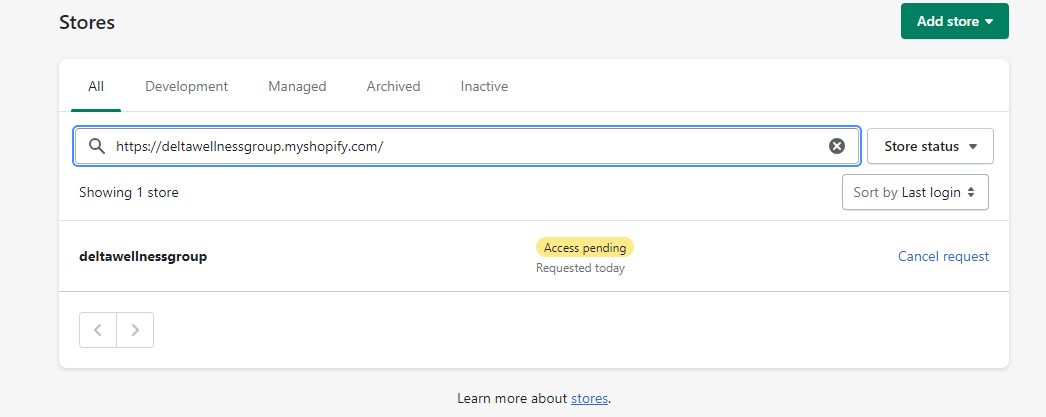Follow the 'stores' learn more link
Viewport: 1046px width, 417px height.
tap(589, 398)
